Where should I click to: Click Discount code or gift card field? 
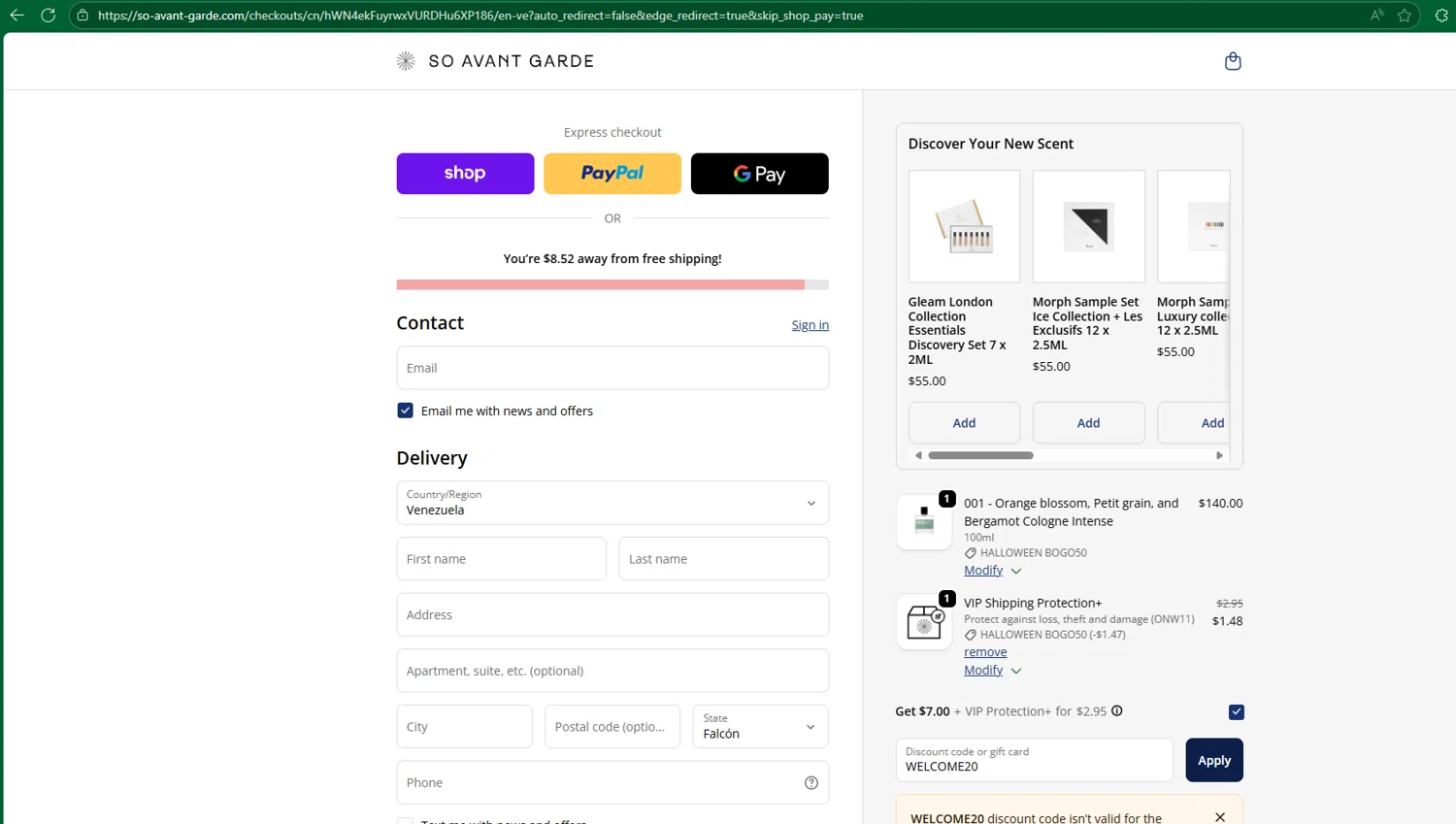click(x=1034, y=760)
